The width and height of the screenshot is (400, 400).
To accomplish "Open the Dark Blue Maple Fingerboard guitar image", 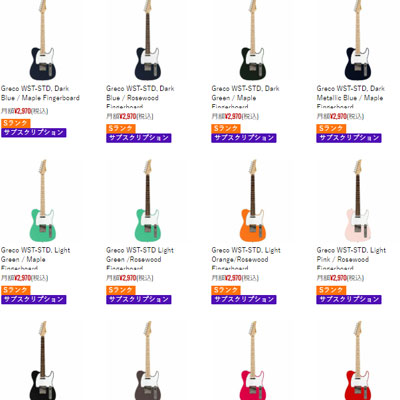I will pyautogui.click(x=42, y=40).
